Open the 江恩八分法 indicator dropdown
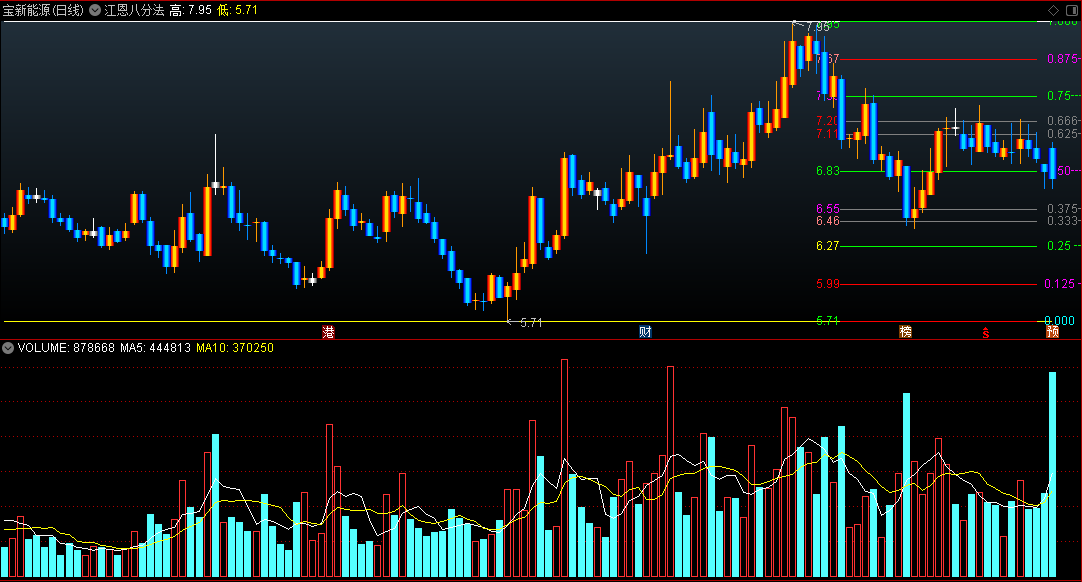 [x=95, y=10]
